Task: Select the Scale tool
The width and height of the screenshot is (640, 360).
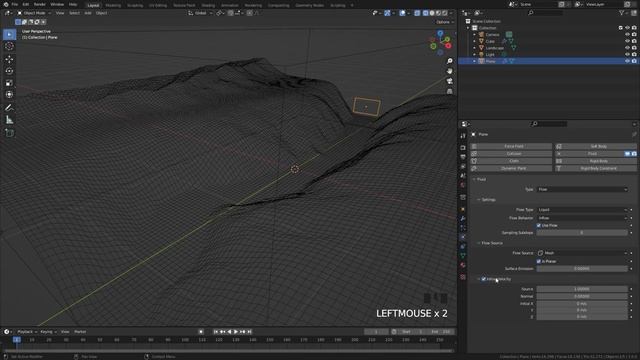Action: (9, 82)
